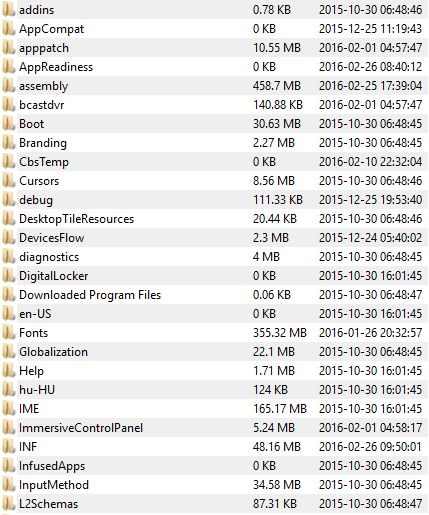Screen dimensions: 429x515
Task: Click the date 2016-02-26 09:50:01
Action: point(370,447)
